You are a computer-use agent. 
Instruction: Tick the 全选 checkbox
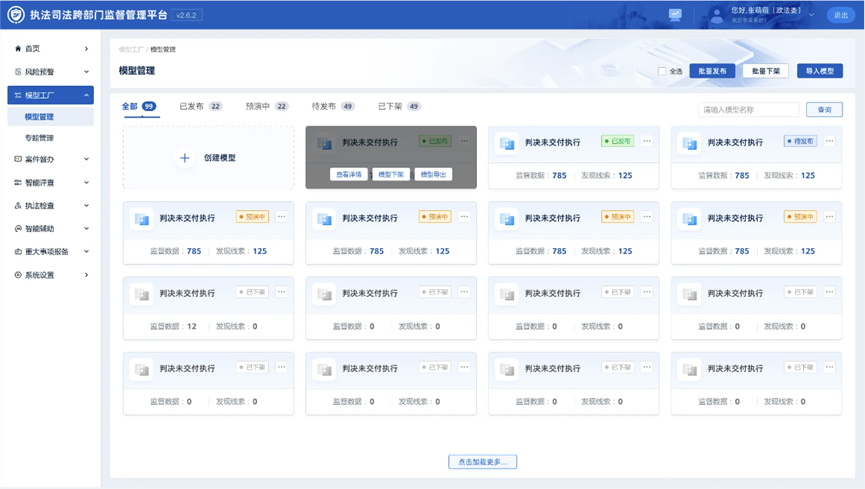(x=662, y=71)
